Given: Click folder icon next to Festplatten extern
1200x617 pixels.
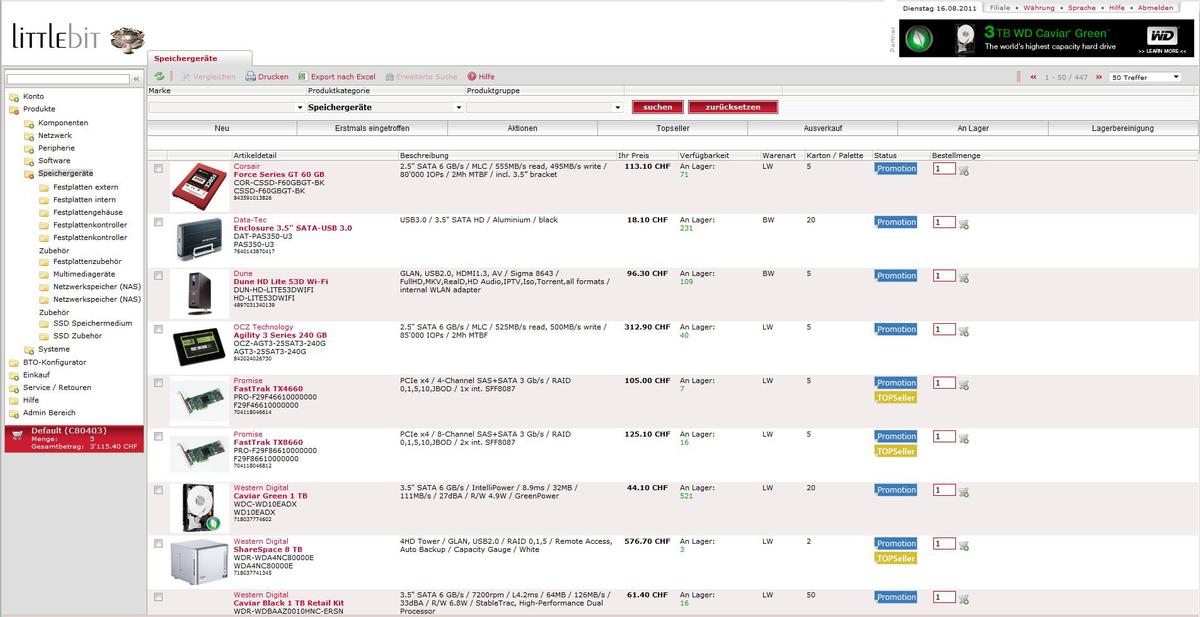Looking at the screenshot, I should [x=43, y=187].
